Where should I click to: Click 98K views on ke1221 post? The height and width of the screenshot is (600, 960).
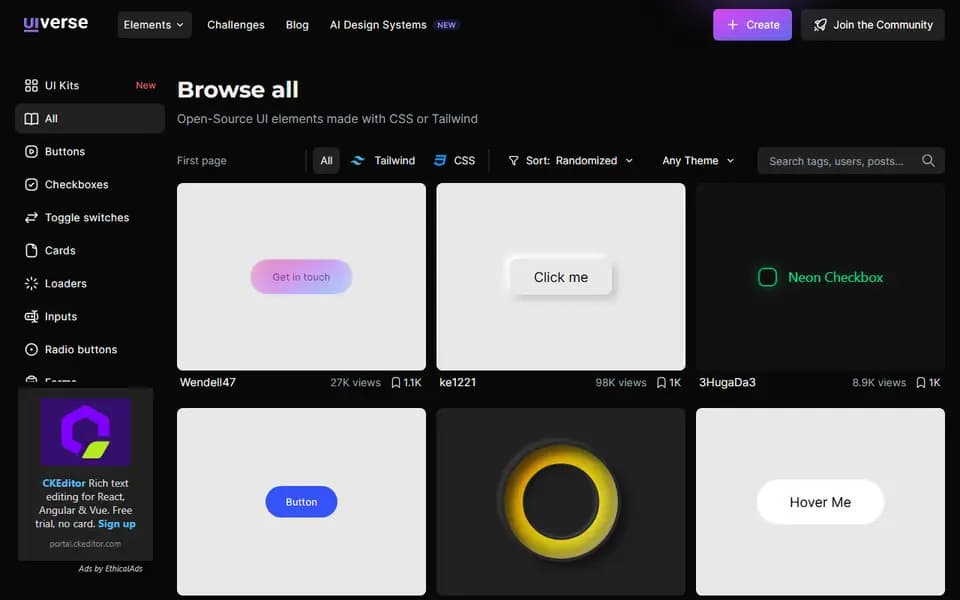(621, 383)
